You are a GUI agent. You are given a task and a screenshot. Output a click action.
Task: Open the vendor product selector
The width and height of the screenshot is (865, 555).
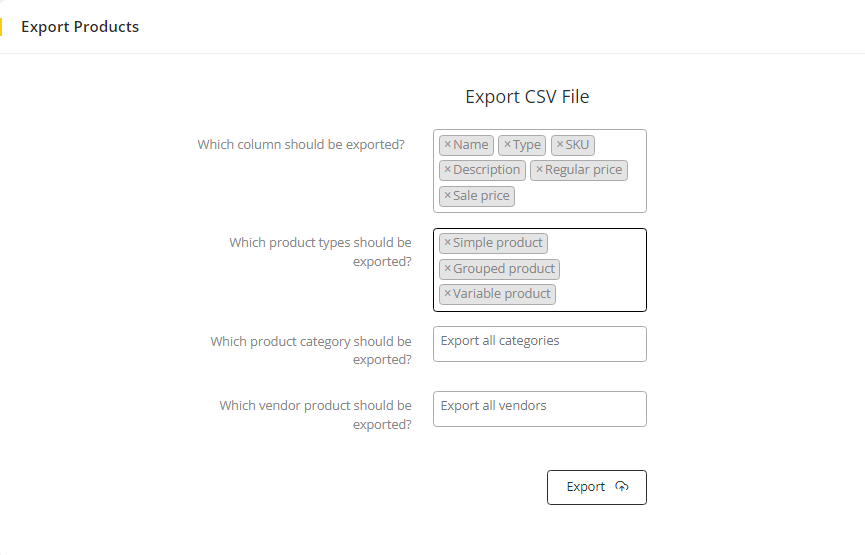point(539,408)
